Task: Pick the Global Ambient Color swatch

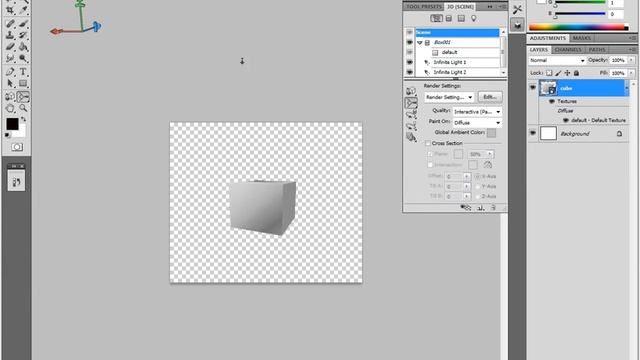Action: pyautogui.click(x=491, y=133)
